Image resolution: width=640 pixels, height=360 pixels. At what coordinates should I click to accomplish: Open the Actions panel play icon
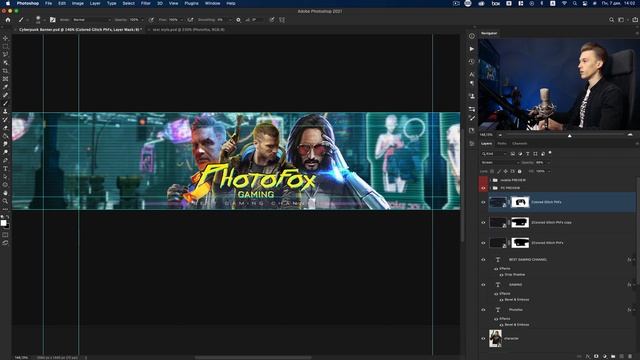tap(472, 49)
